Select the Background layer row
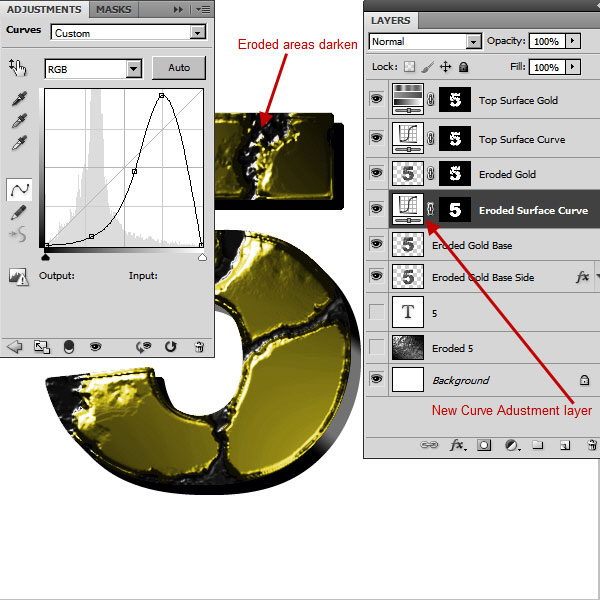 click(x=483, y=380)
